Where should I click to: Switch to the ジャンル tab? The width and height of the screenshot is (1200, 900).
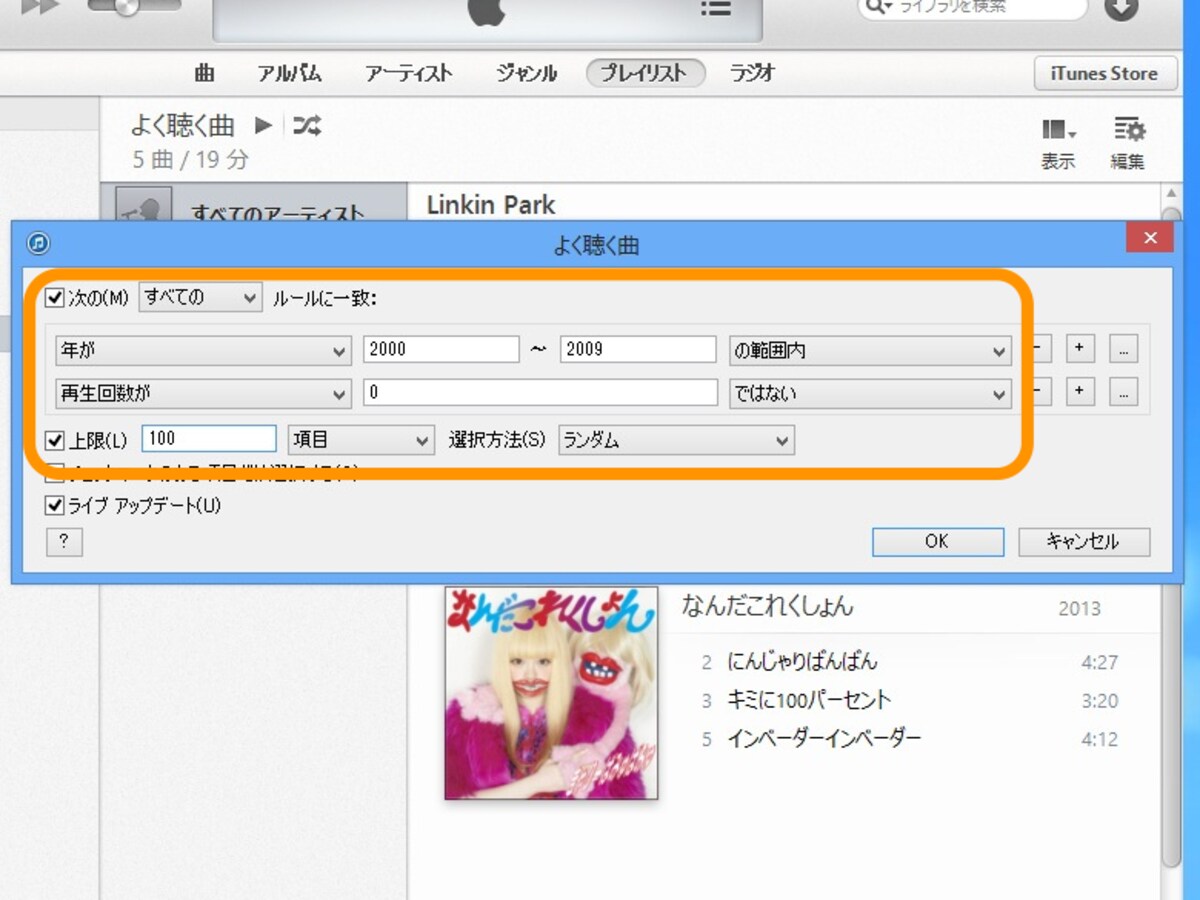[526, 73]
